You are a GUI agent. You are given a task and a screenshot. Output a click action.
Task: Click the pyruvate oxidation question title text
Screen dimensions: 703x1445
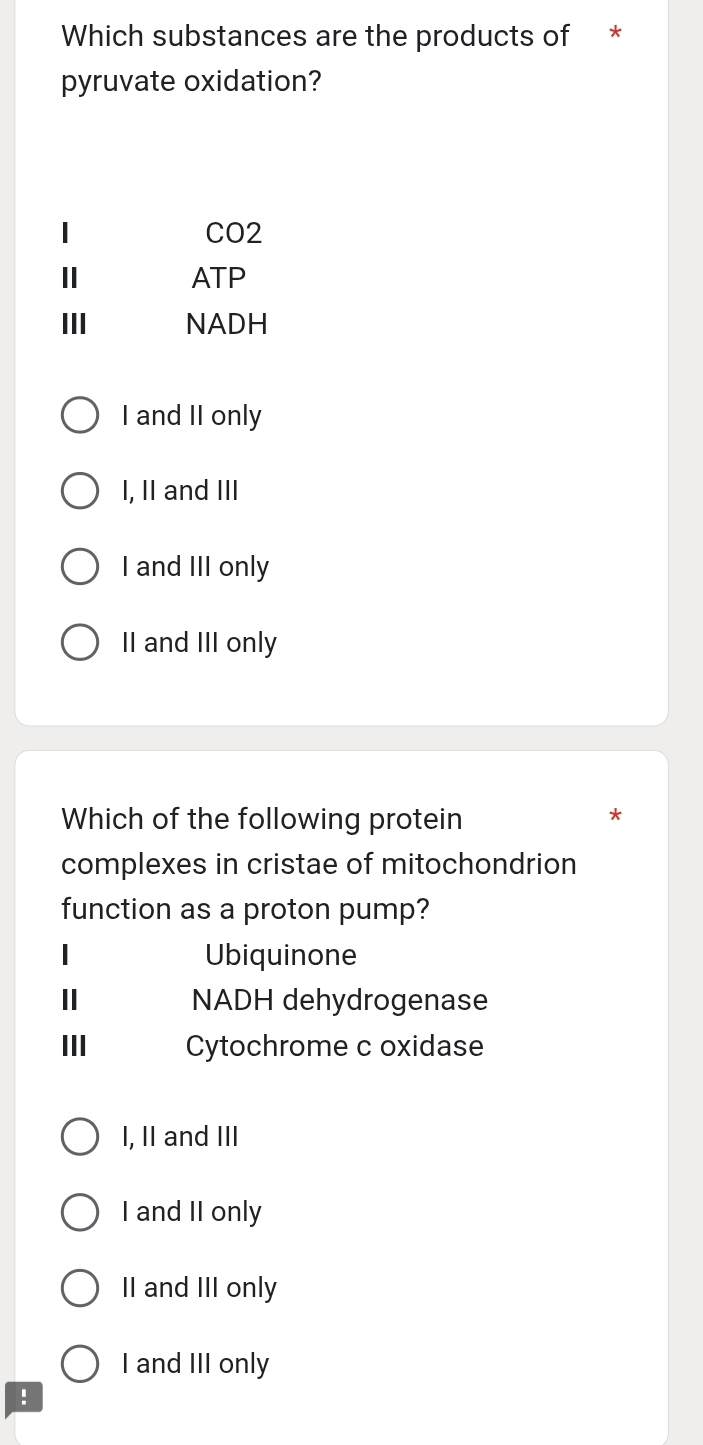coord(315,57)
